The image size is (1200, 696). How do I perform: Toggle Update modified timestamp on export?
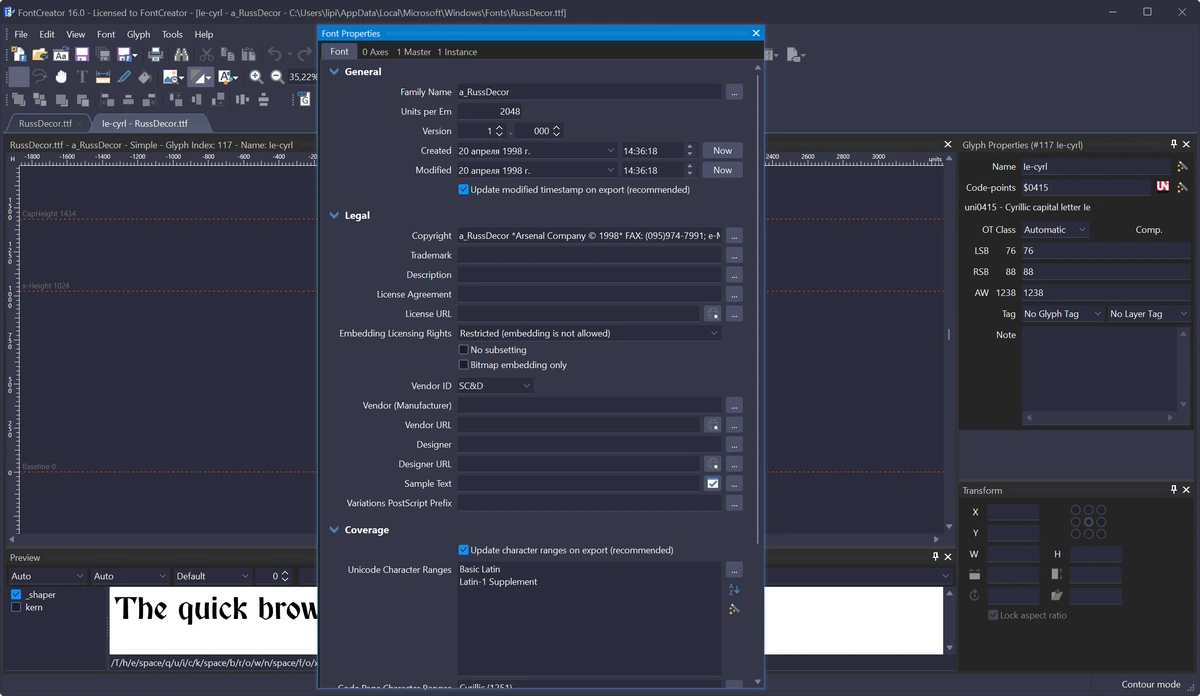(x=464, y=189)
